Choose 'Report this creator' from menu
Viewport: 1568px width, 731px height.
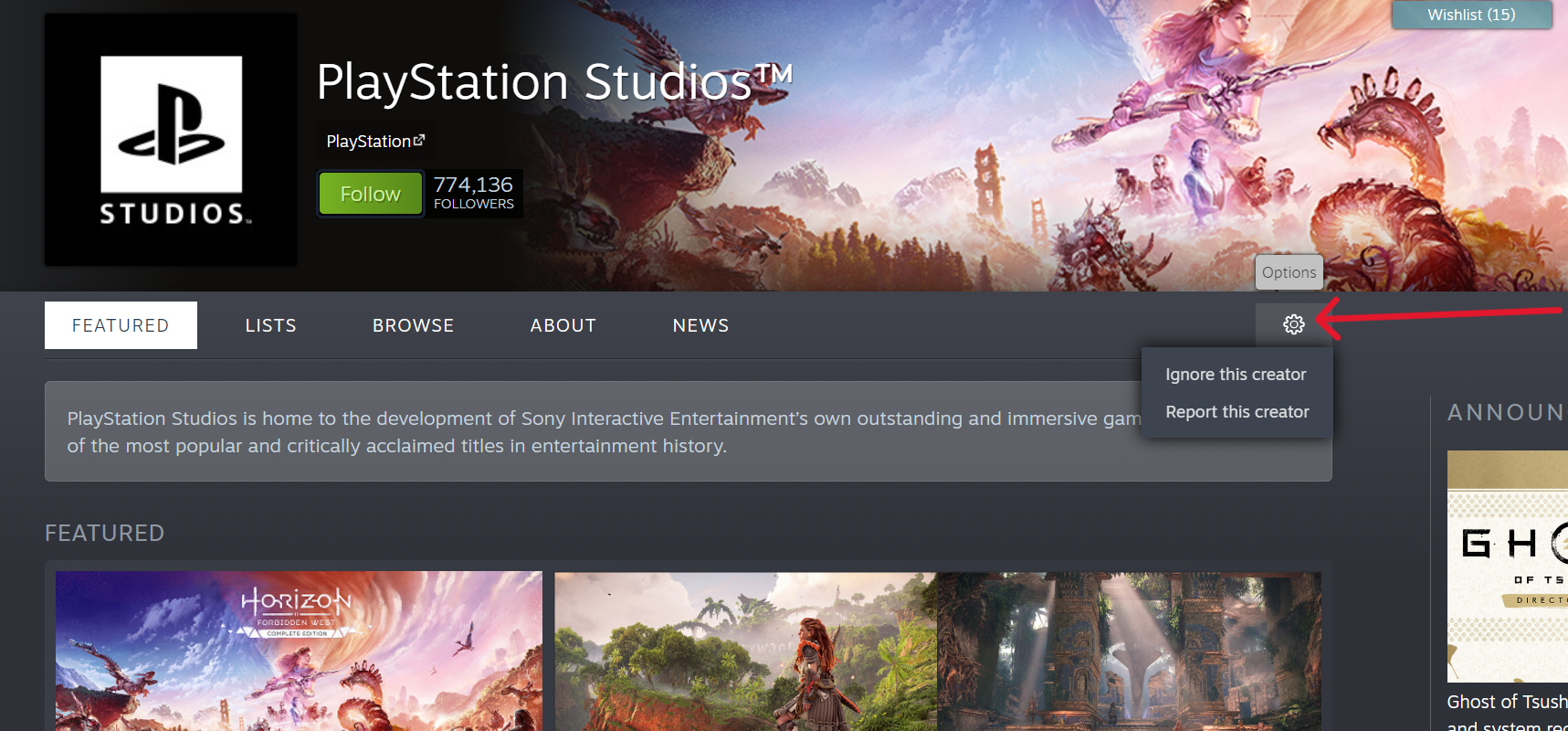(x=1237, y=412)
